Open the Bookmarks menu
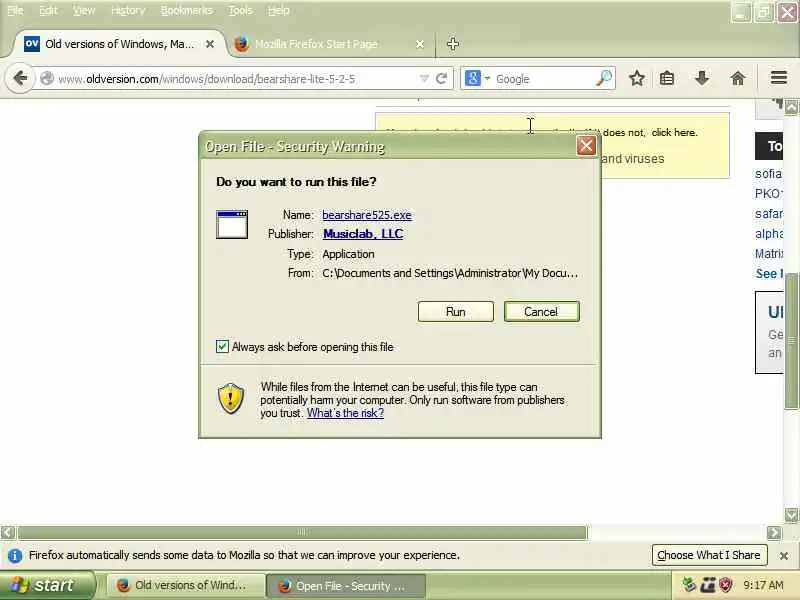Screen dimensions: 800x600 click(x=187, y=10)
